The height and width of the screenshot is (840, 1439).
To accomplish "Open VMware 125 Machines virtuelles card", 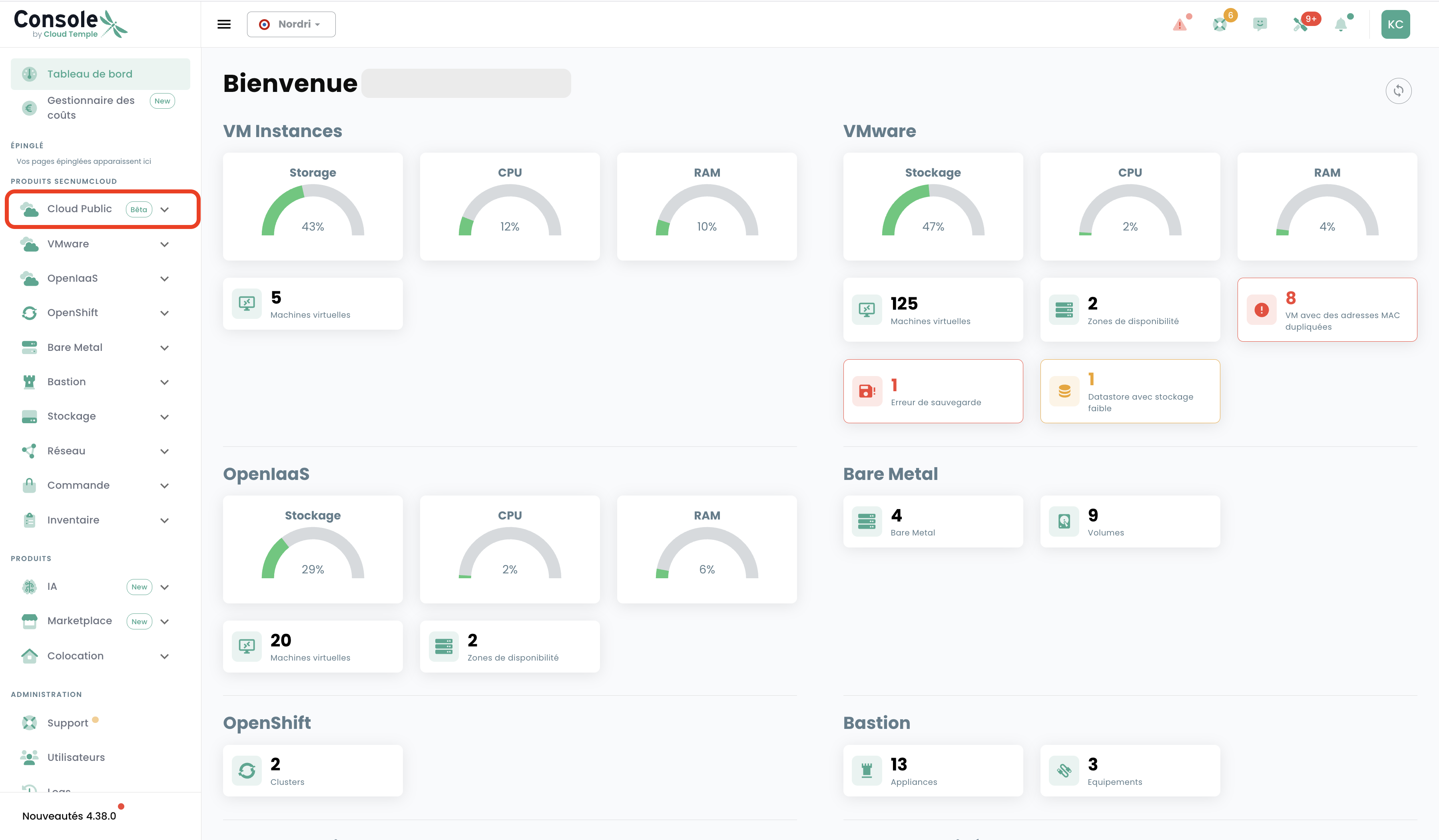I will (x=933, y=310).
